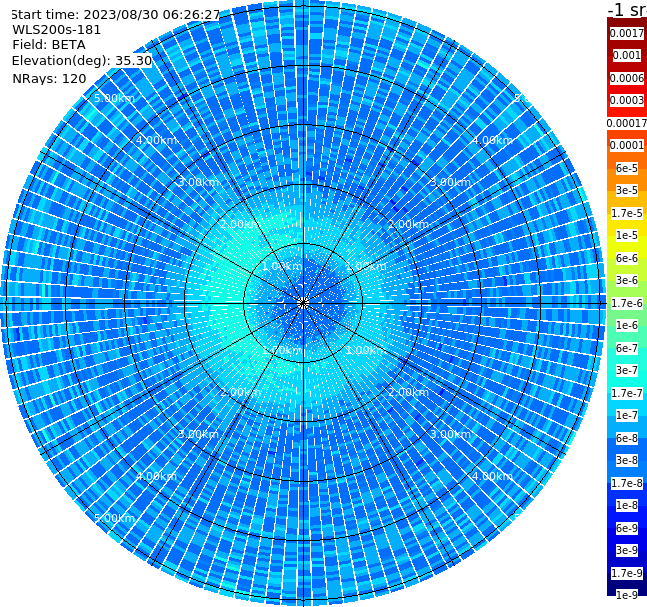Click the Start time 2023/08/30 06:26:27 label
The width and height of the screenshot is (647, 607).
tap(116, 15)
